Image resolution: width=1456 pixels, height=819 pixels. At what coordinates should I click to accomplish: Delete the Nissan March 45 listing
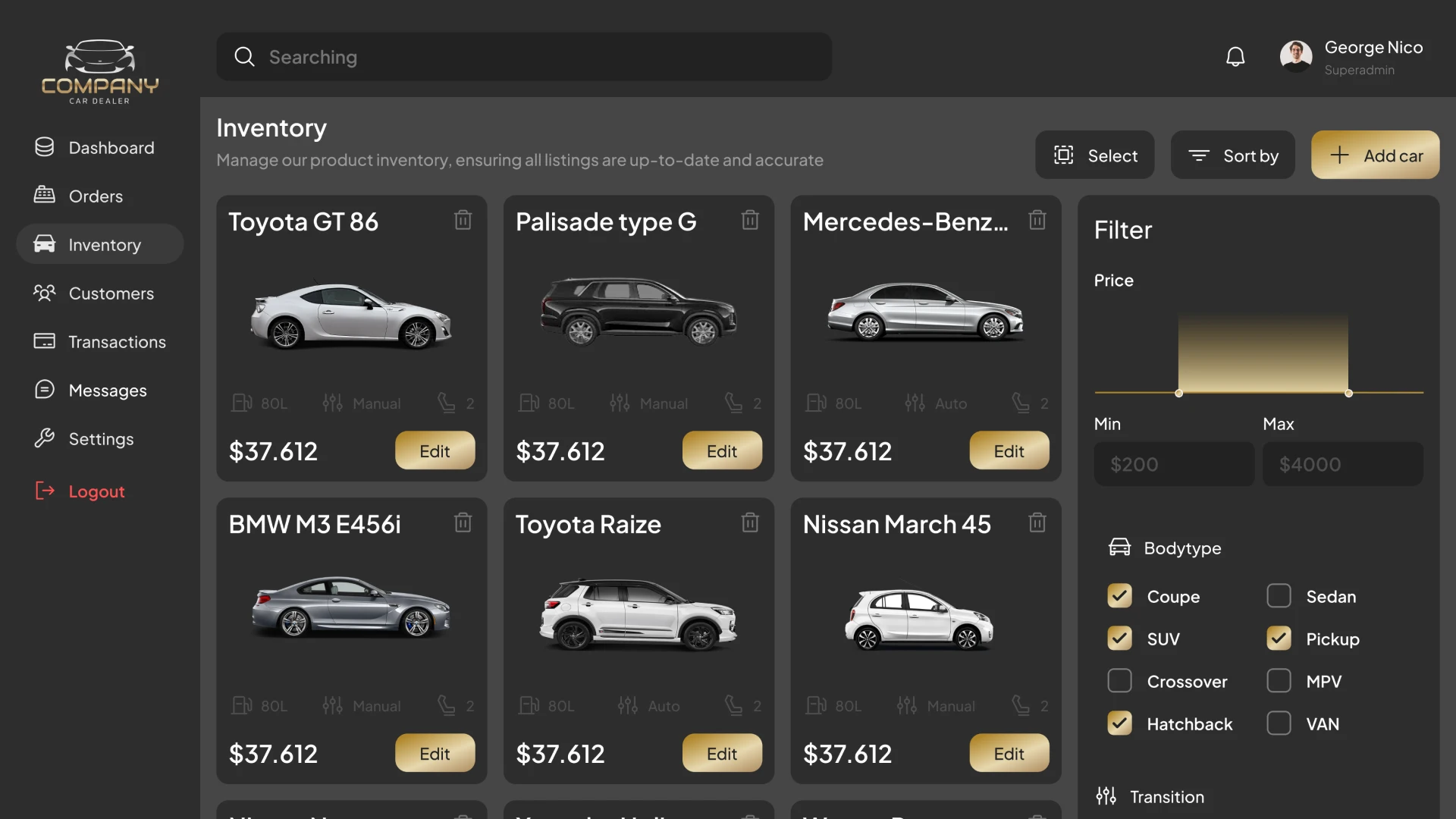click(1037, 522)
